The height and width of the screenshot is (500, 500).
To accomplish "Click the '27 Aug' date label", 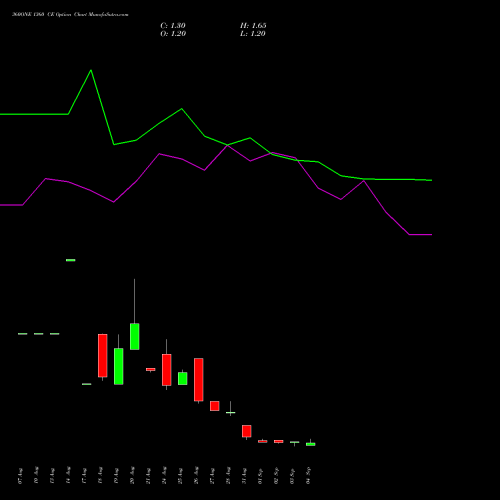I will click(x=212, y=476).
